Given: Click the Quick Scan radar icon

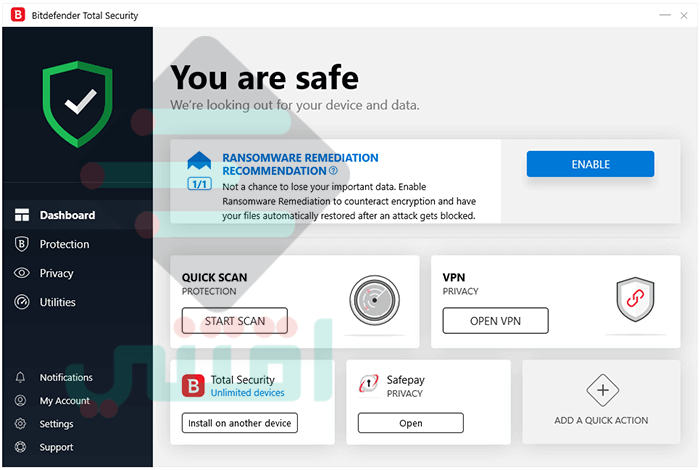Looking at the screenshot, I should click(x=374, y=300).
